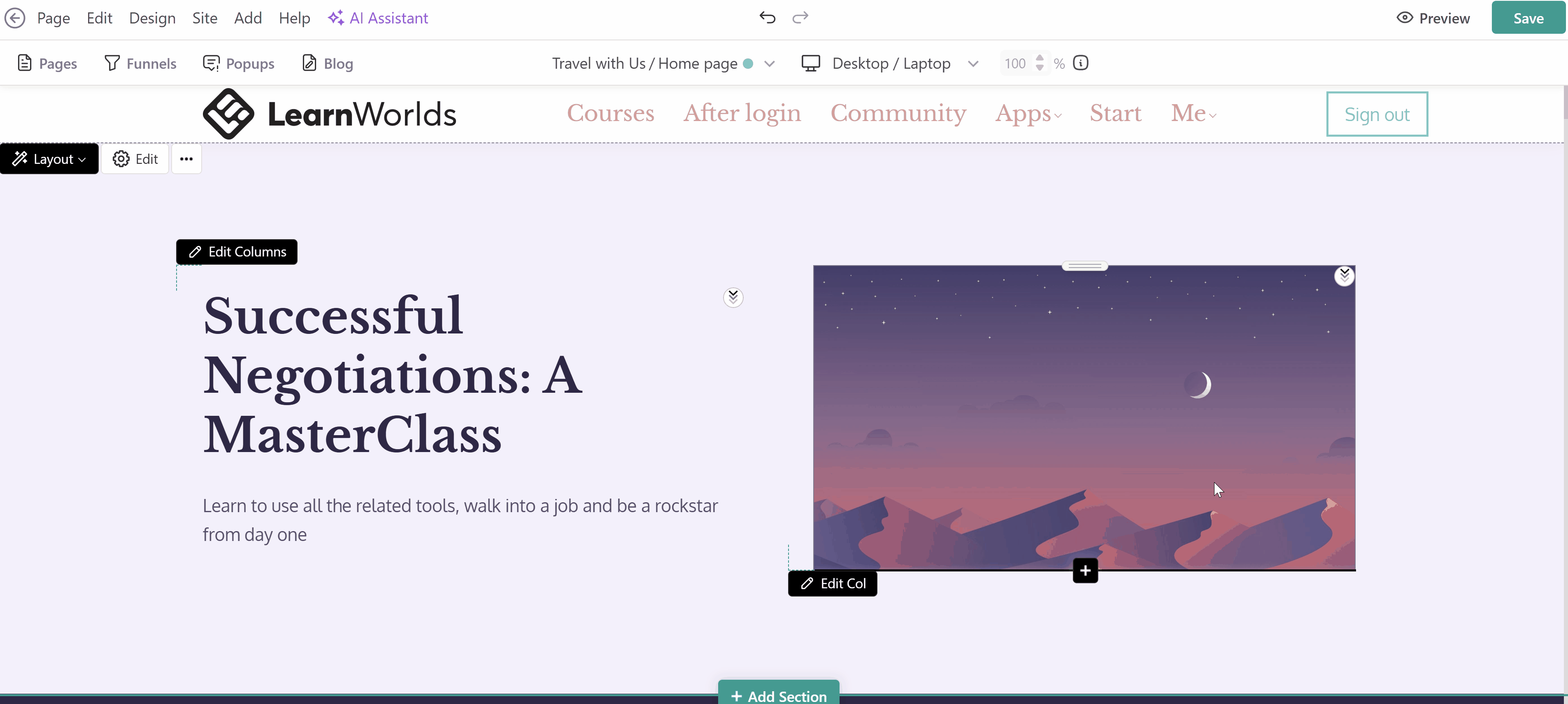
Task: Click the back arrow circle icon
Action: point(15,18)
